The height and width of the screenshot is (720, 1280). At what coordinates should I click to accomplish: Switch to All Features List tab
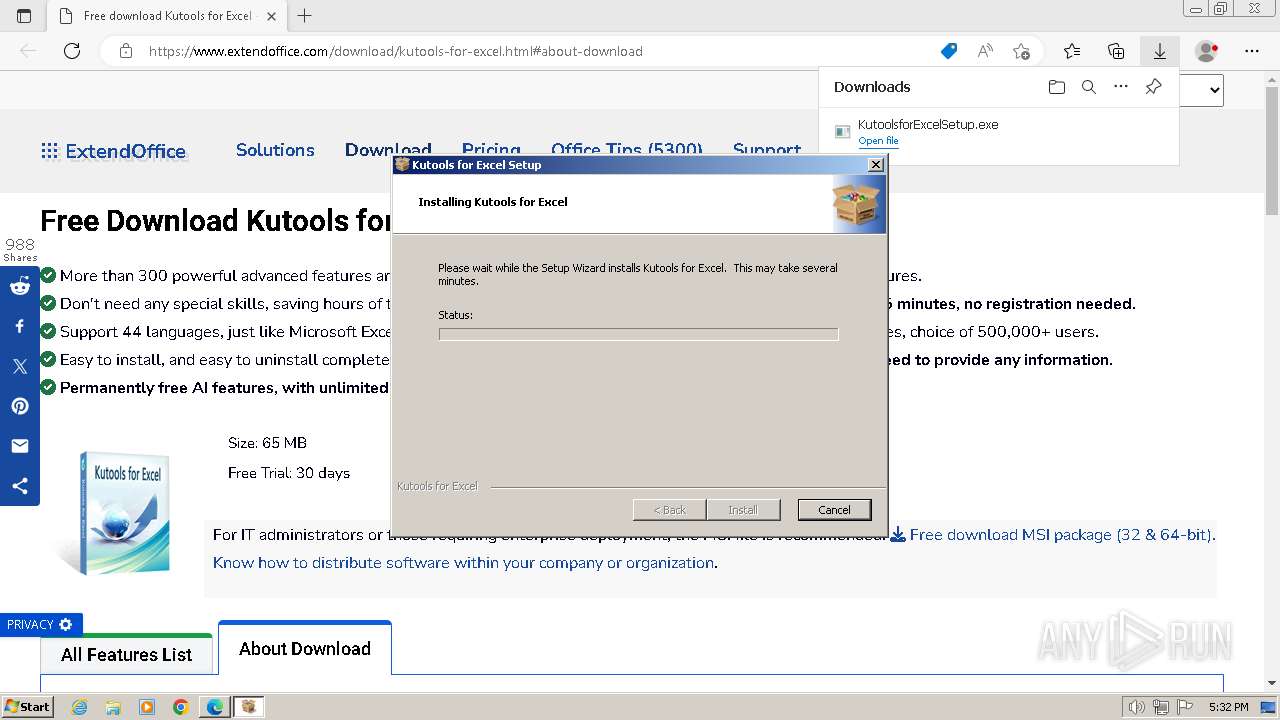(x=126, y=655)
